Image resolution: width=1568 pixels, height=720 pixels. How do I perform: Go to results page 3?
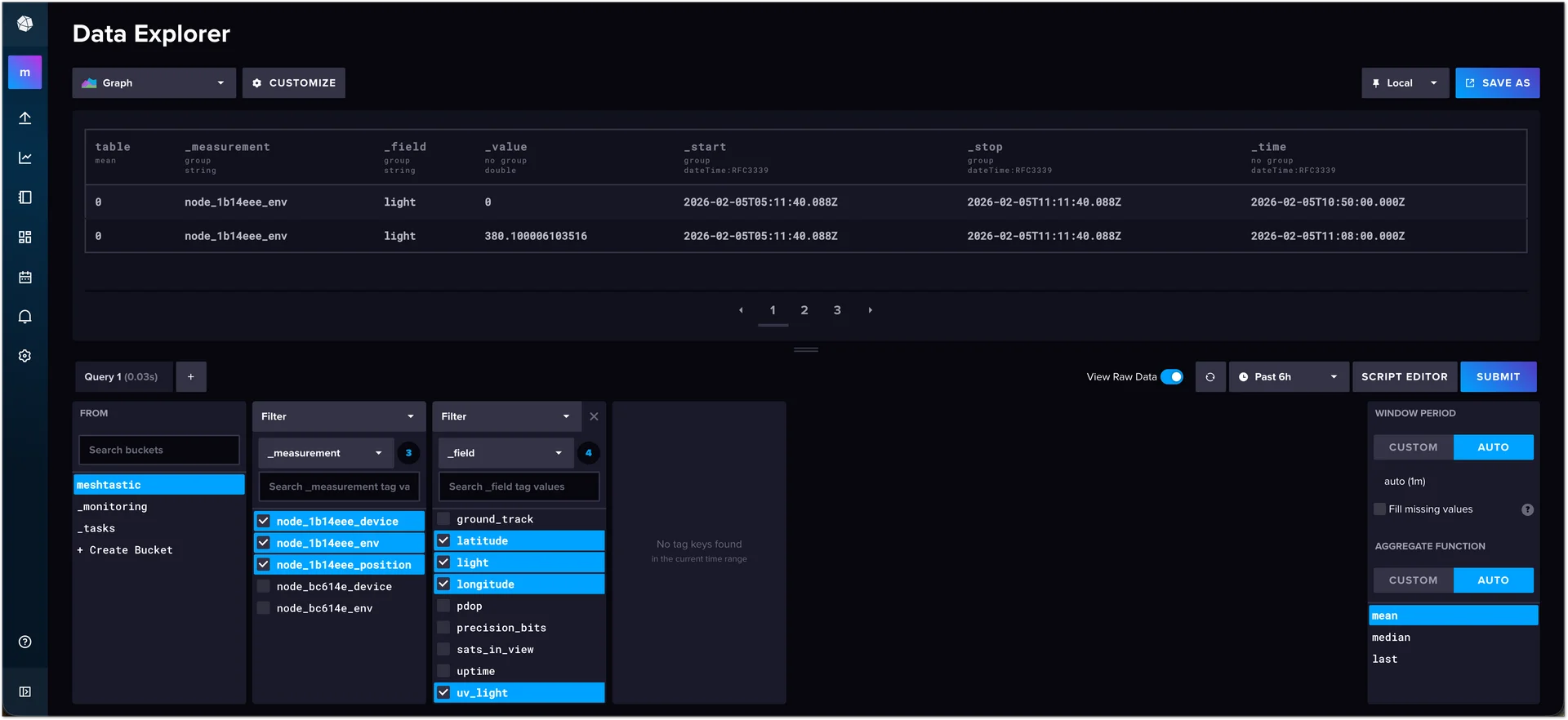pos(837,310)
